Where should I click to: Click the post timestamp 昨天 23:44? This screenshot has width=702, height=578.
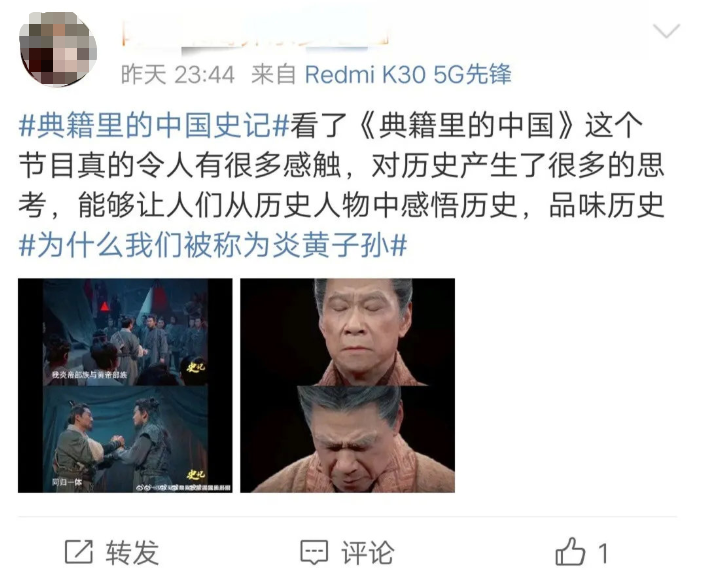point(178,74)
